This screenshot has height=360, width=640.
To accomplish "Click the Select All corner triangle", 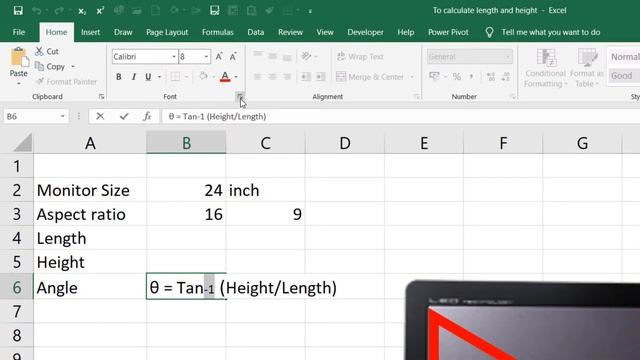I will point(22,143).
